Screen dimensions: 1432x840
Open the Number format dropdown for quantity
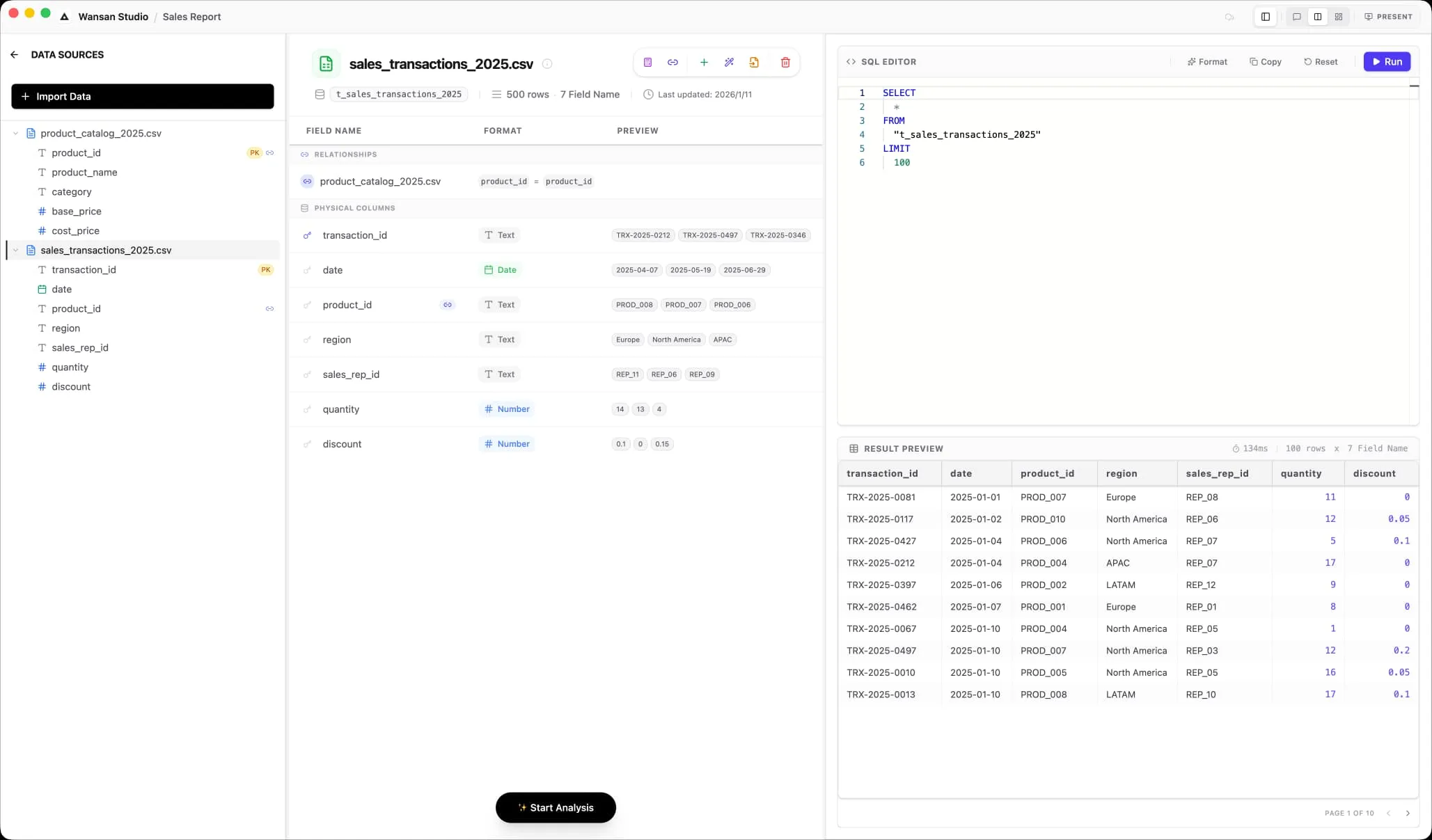coord(507,409)
